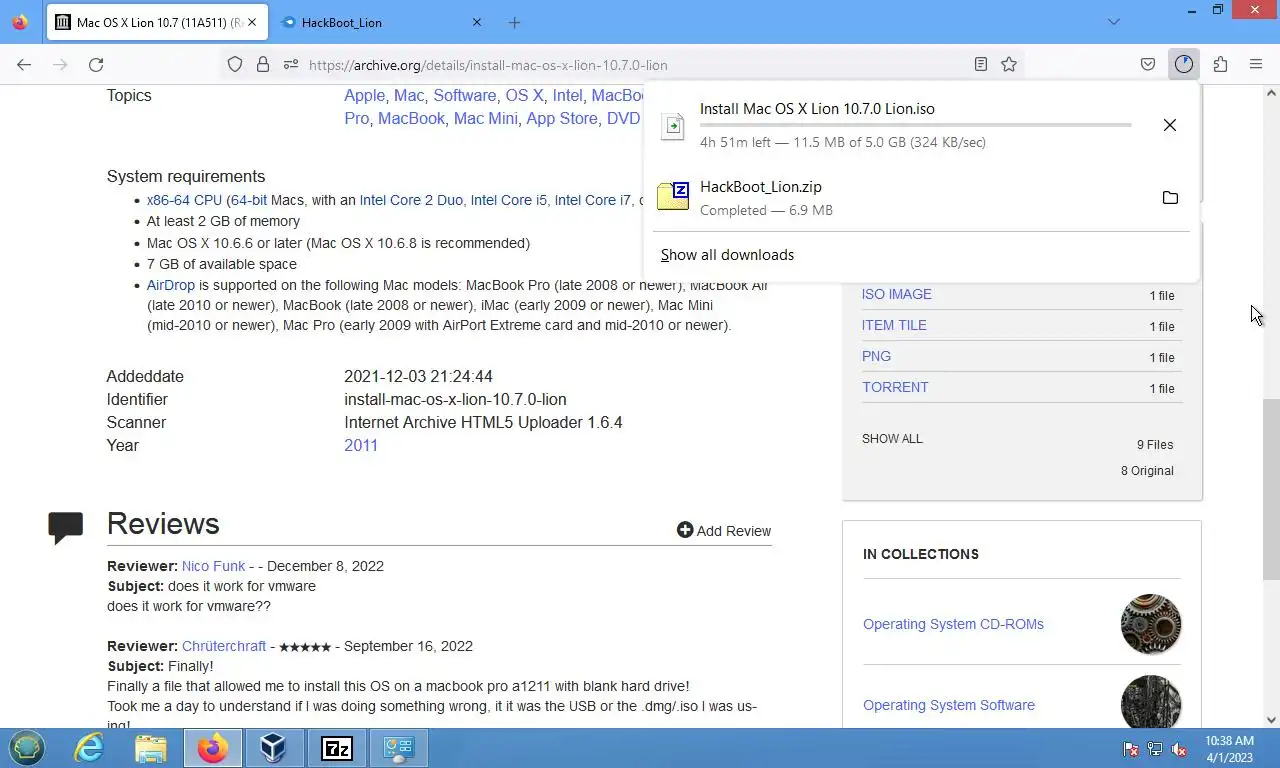
Task: Open reviewer Nico Funk's profile
Action: coord(213,566)
